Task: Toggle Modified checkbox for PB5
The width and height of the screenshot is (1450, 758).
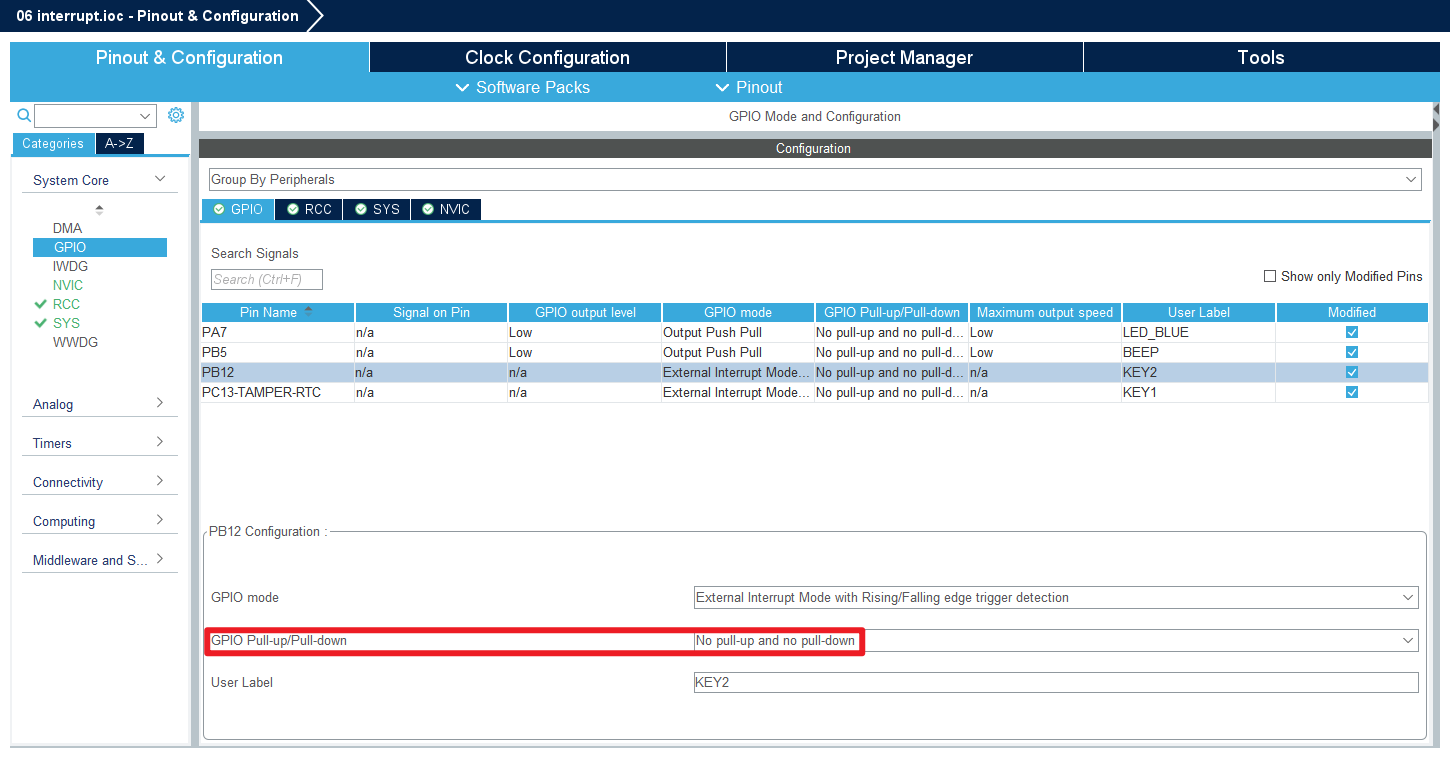Action: tap(1352, 352)
